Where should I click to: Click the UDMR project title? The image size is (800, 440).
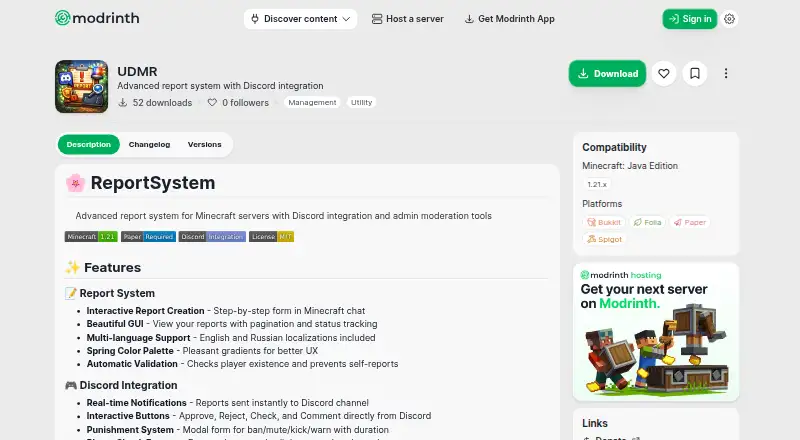137,71
